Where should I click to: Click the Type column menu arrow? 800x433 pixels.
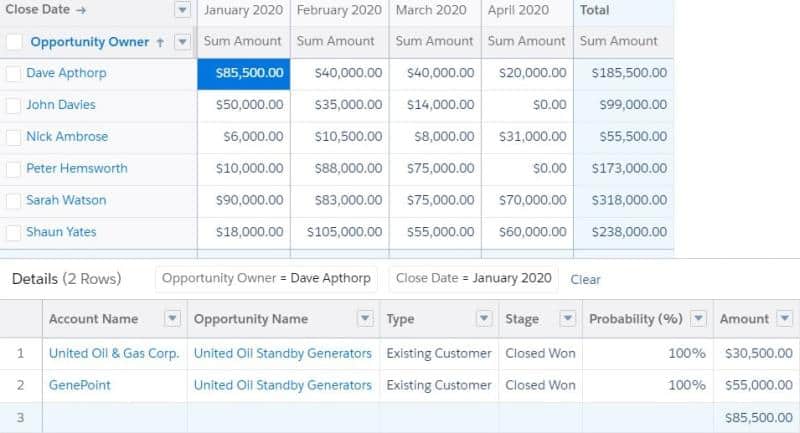(x=484, y=319)
